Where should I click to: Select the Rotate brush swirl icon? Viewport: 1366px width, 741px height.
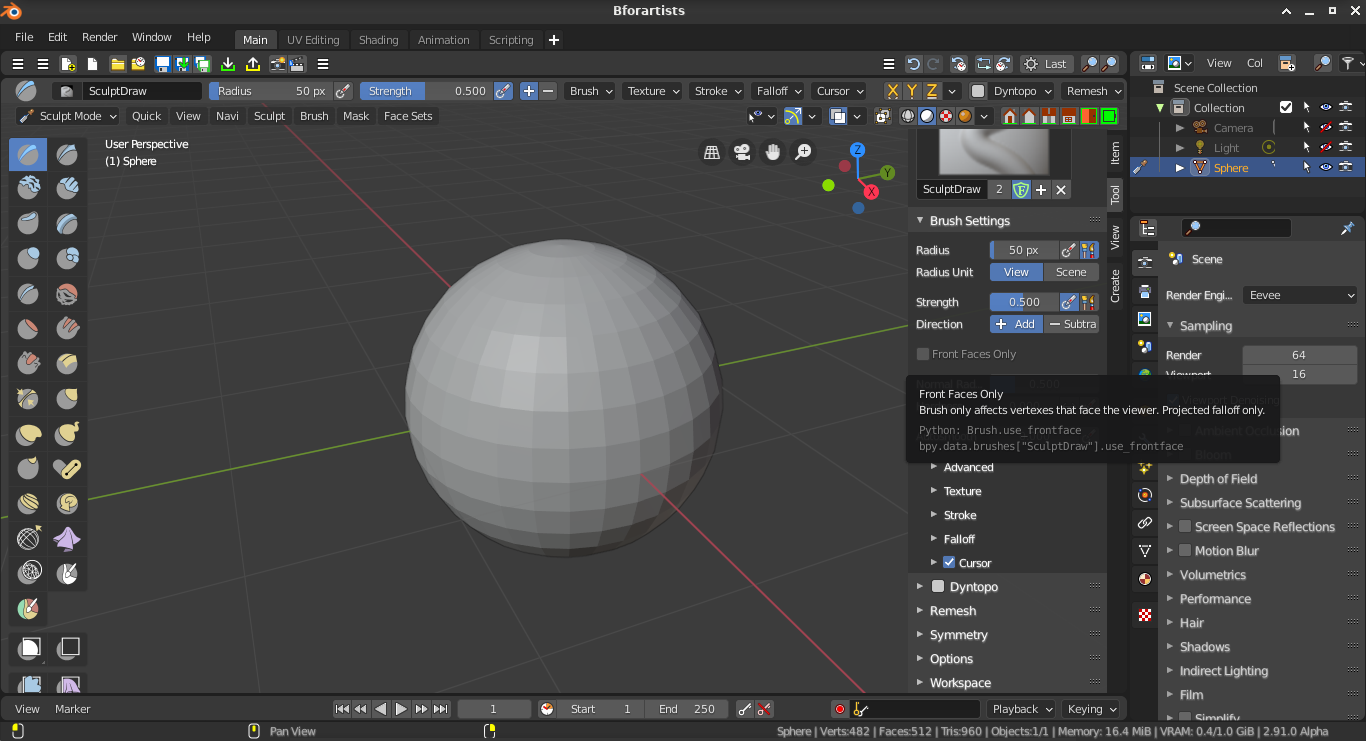click(x=67, y=504)
